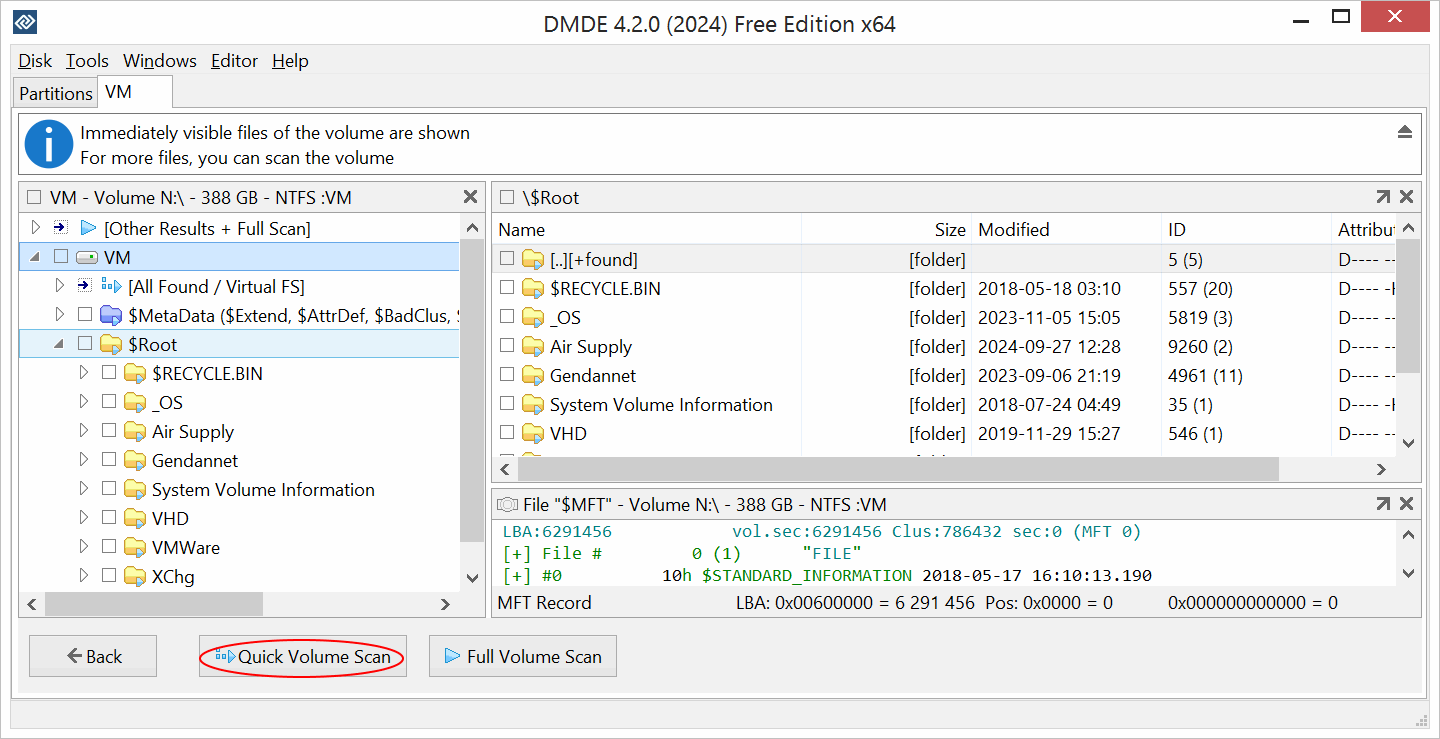Start a Quick Volume Scan
This screenshot has height=739, width=1440.
(303, 656)
